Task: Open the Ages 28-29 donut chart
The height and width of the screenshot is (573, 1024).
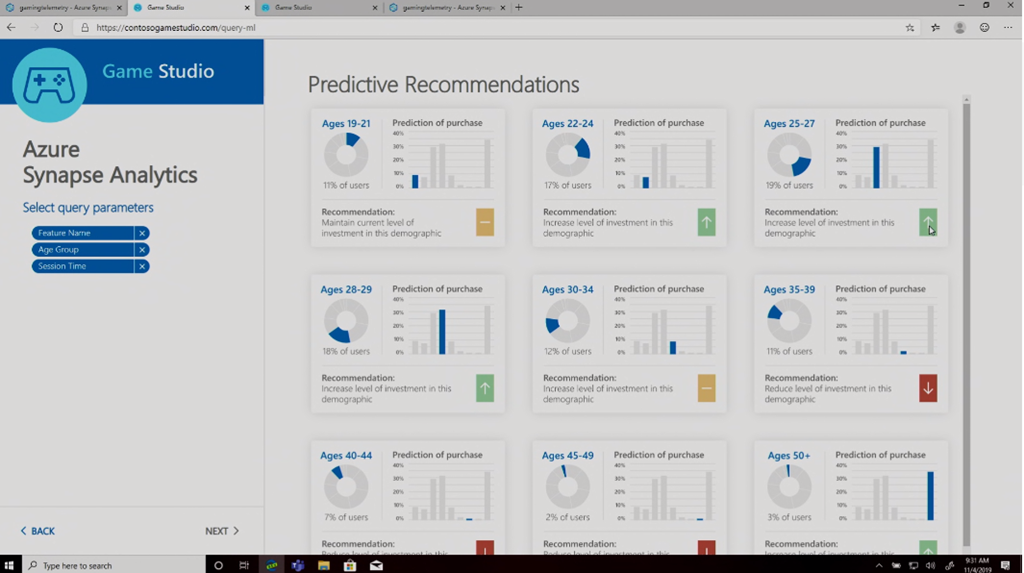Action: 346,321
